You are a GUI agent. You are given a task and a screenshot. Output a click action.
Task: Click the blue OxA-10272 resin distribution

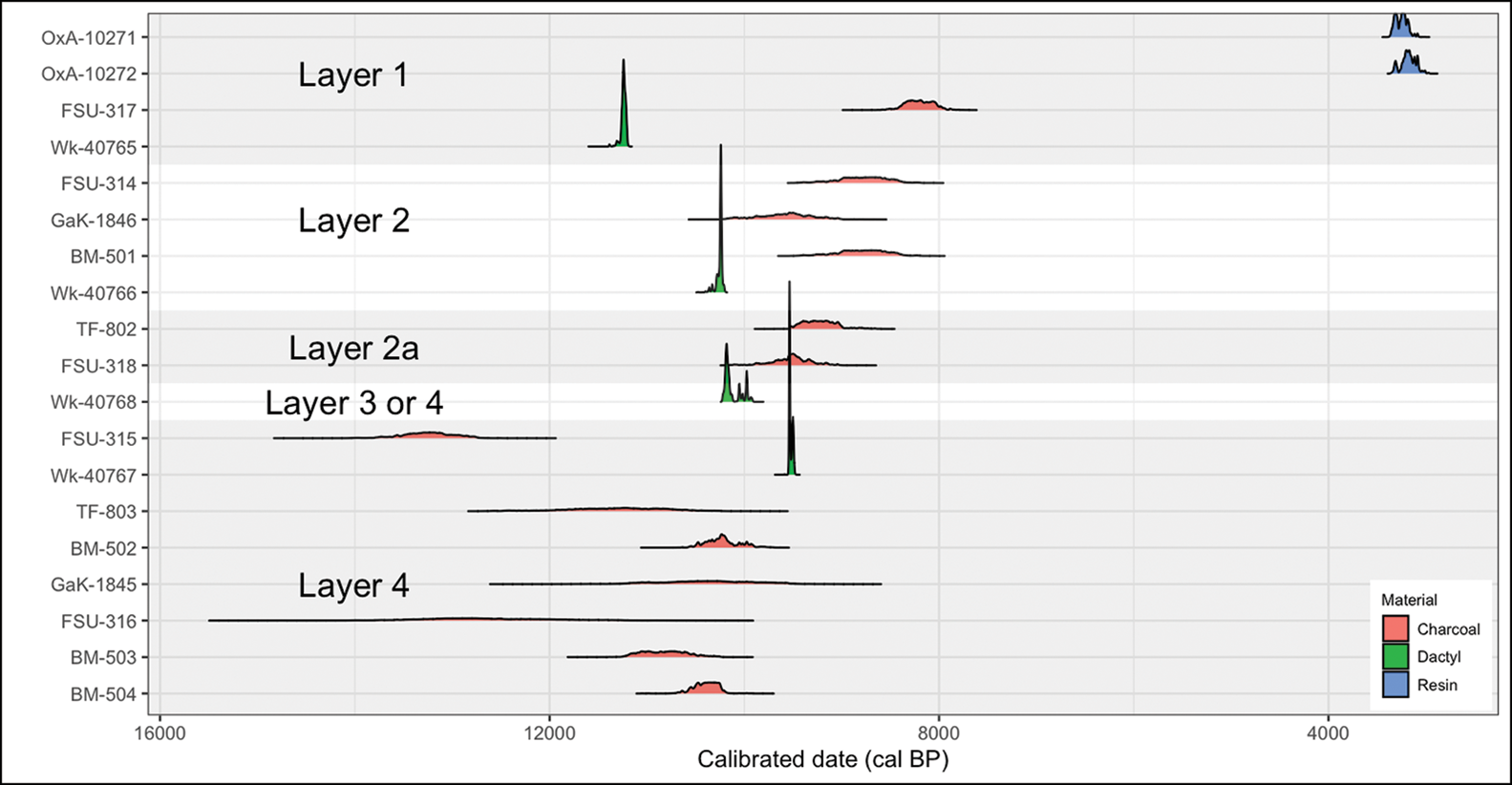(1408, 67)
